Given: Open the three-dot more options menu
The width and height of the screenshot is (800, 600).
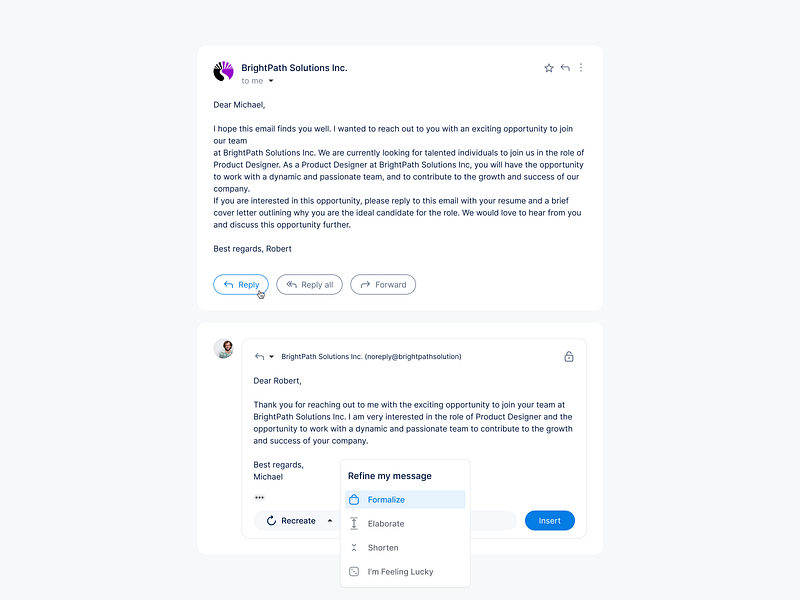Looking at the screenshot, I should [581, 67].
